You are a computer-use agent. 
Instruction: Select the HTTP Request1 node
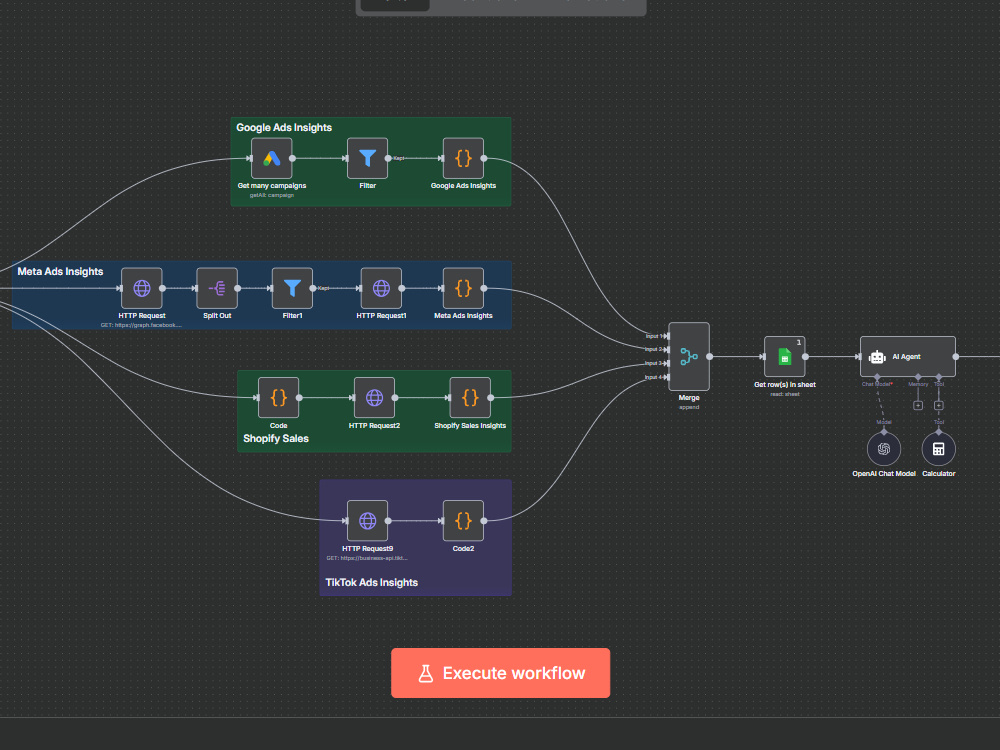coord(381,288)
